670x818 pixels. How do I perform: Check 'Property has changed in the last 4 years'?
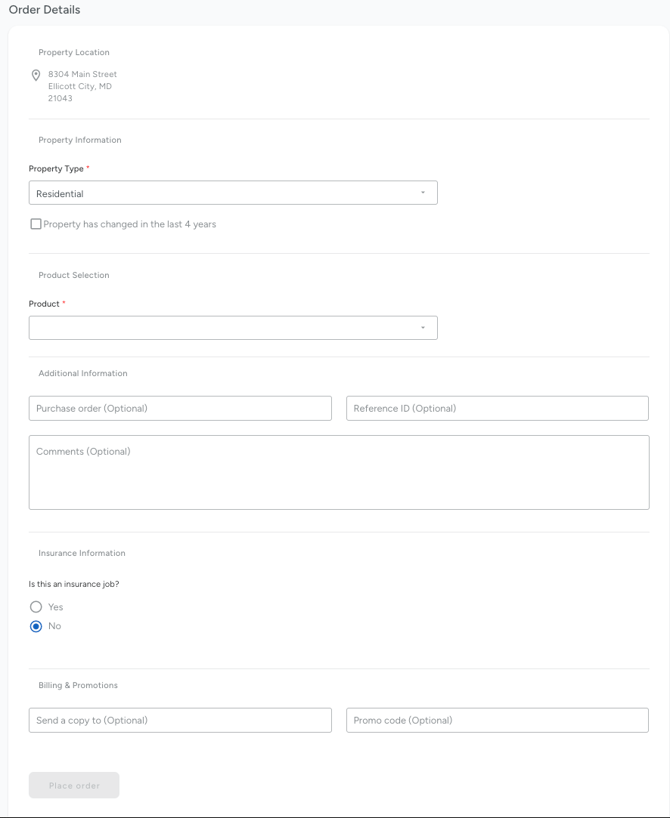pyautogui.click(x=36, y=224)
